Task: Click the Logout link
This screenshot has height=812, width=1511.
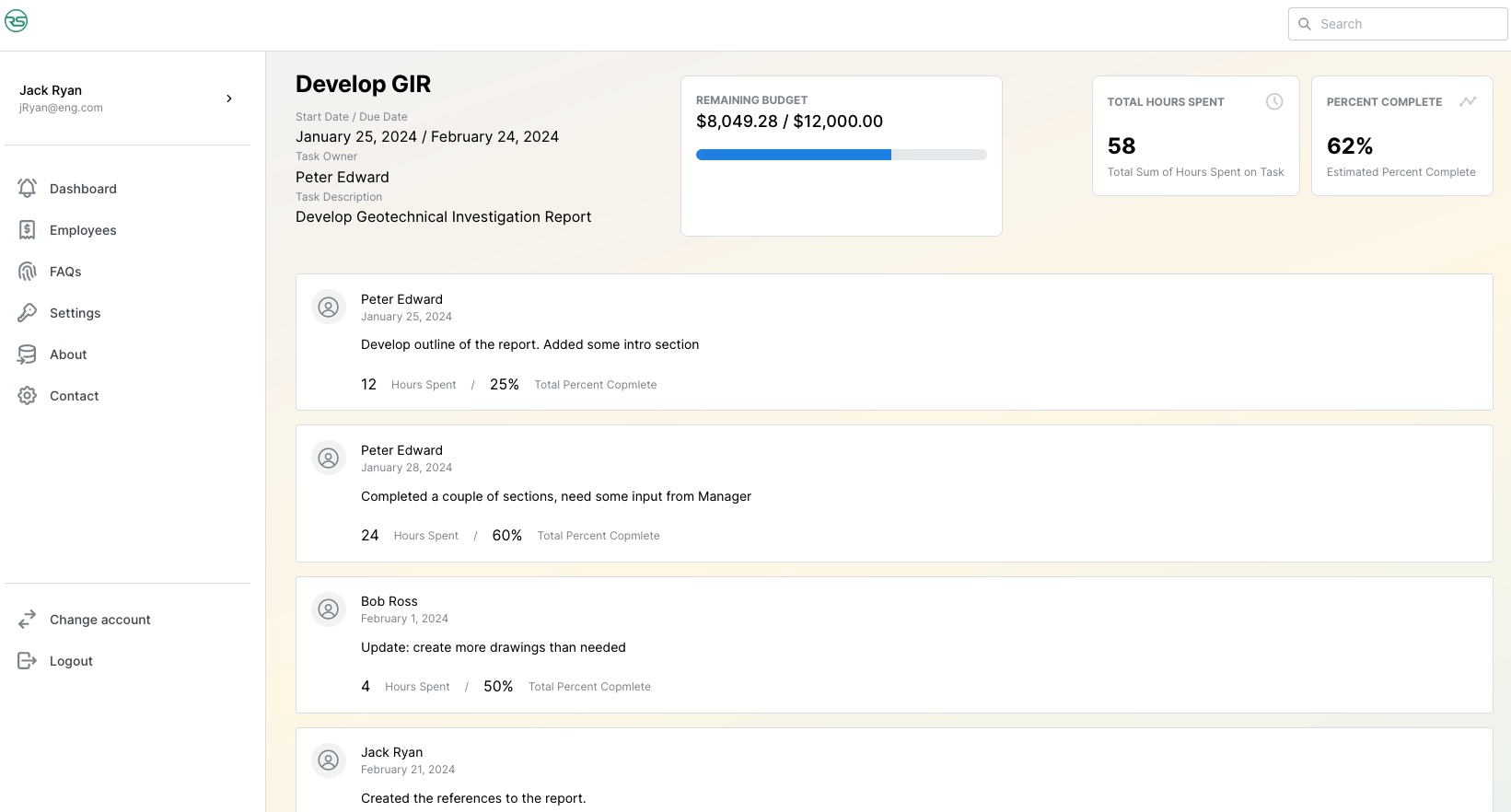Action: tap(127, 660)
